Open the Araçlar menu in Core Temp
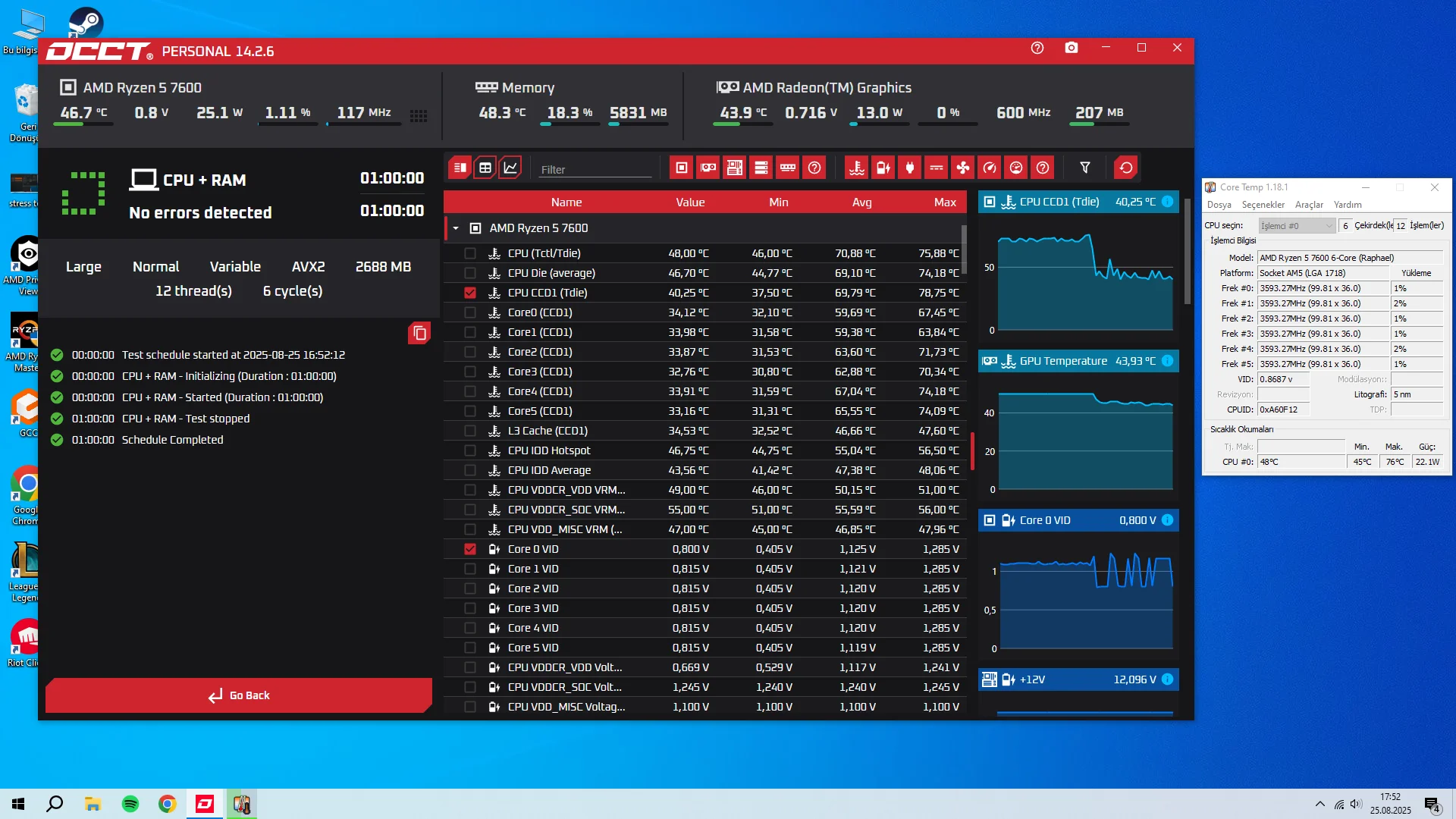The width and height of the screenshot is (1456, 819). coord(1309,205)
